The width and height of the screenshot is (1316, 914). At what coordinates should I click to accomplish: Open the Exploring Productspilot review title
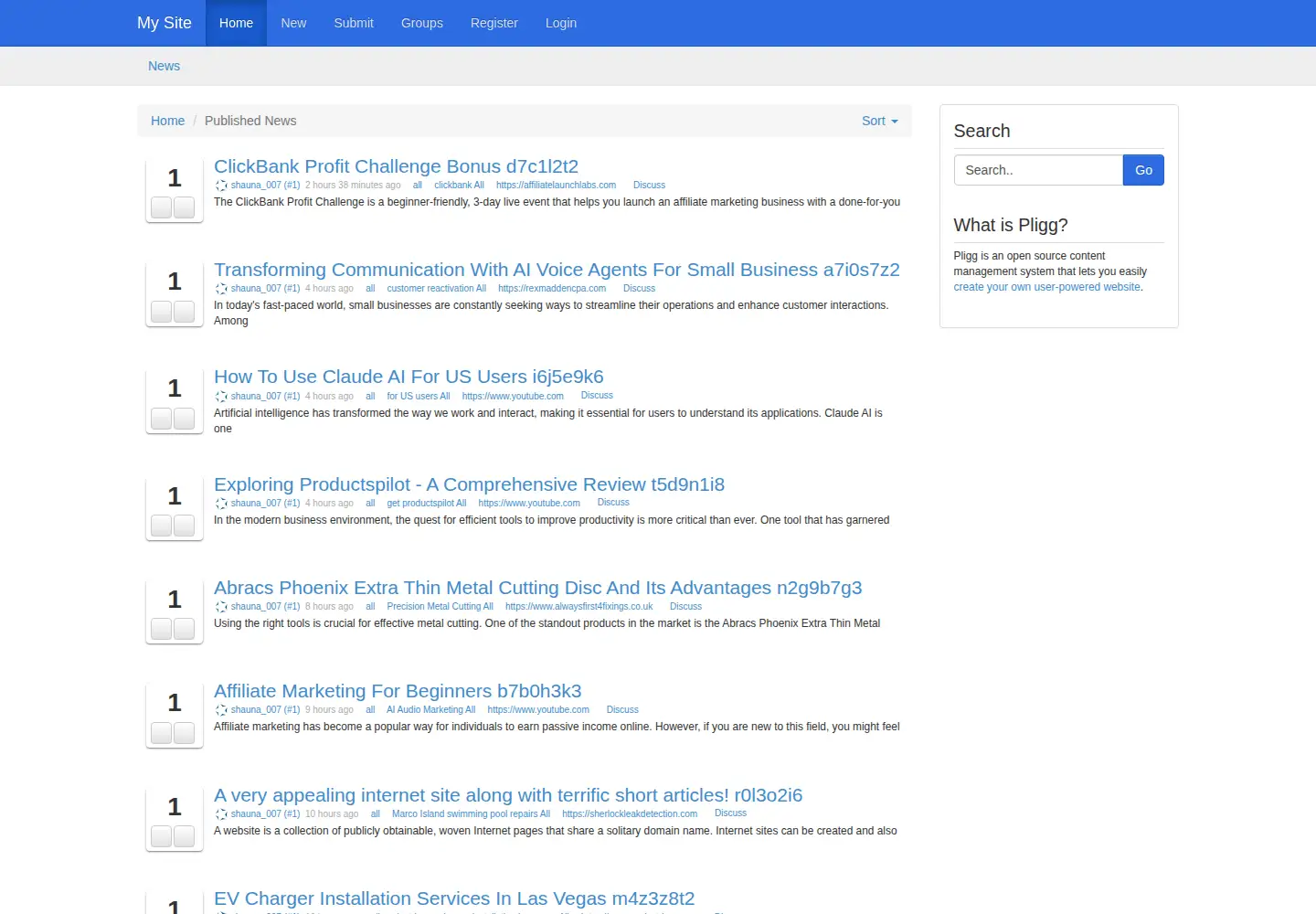tap(469, 484)
